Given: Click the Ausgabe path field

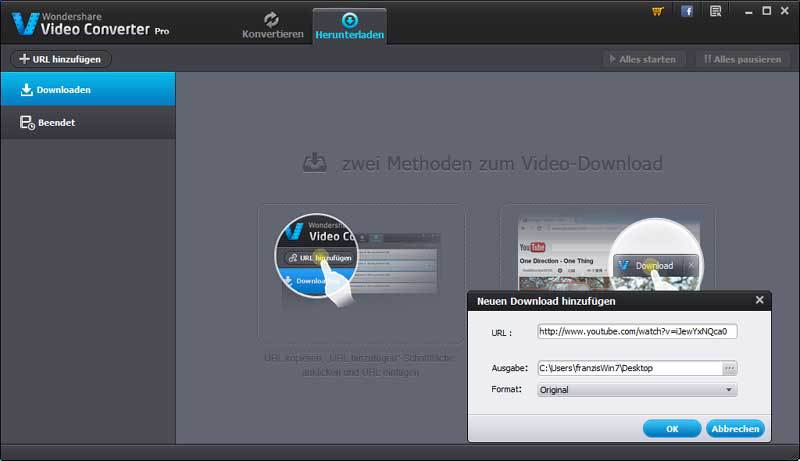Looking at the screenshot, I should click(630, 368).
